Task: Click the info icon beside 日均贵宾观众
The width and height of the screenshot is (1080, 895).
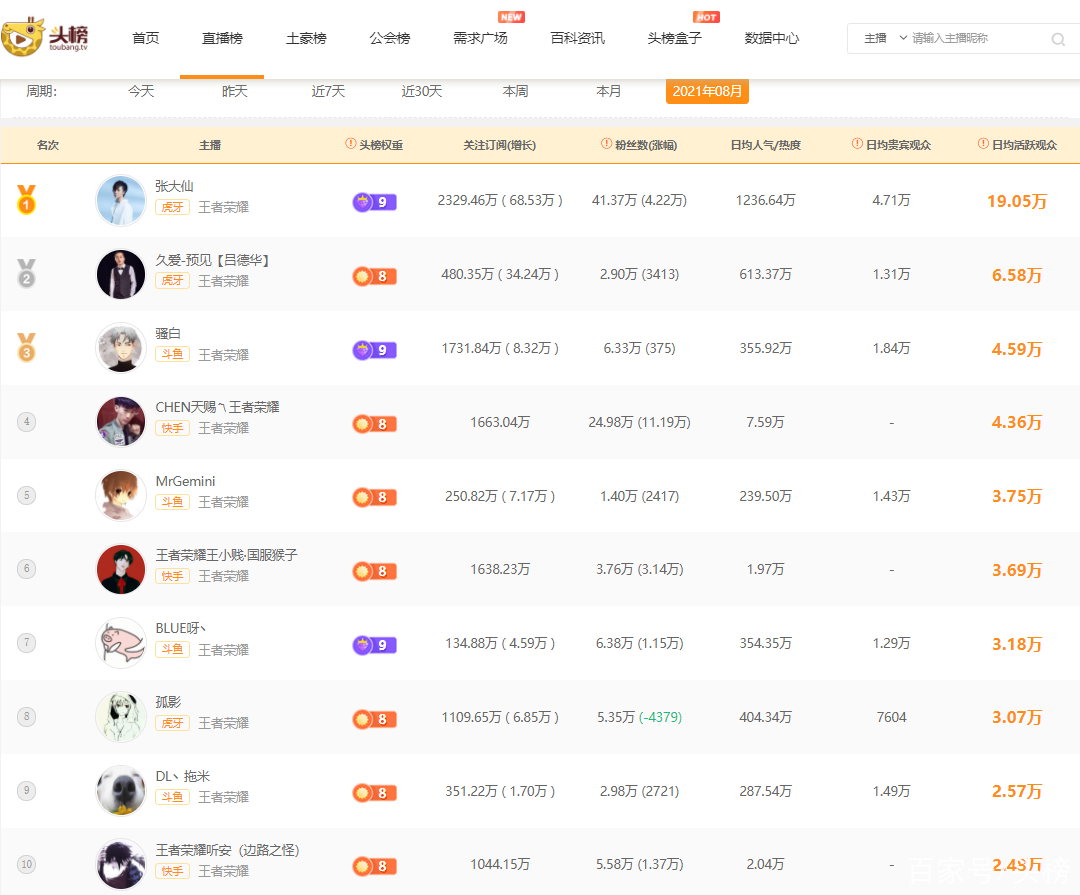Action: 857,144
